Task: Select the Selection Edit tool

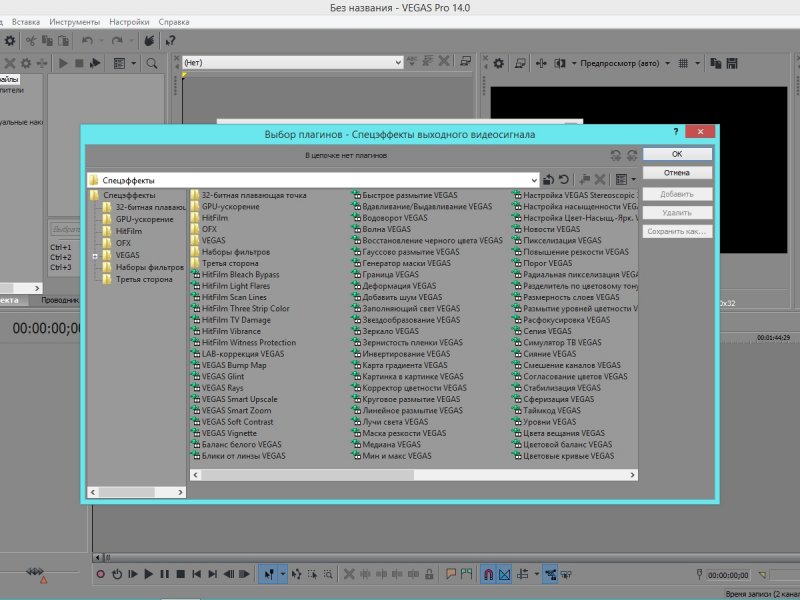Action: click(312, 574)
